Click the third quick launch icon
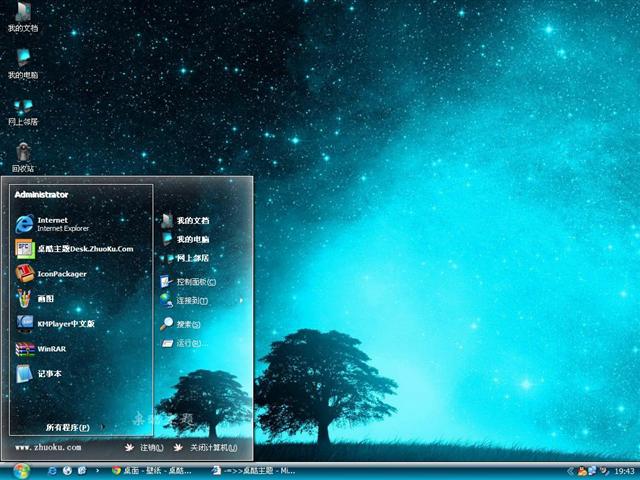 click(x=82, y=471)
